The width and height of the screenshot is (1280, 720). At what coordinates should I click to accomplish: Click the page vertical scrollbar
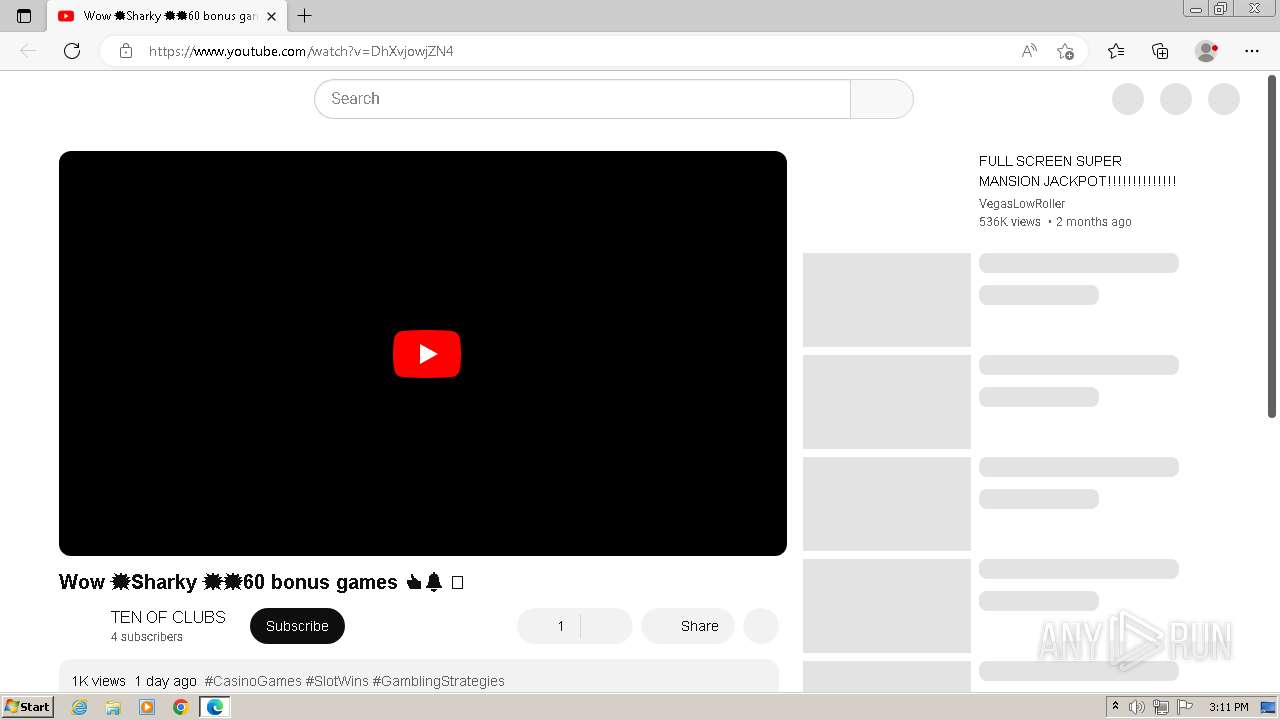1272,247
